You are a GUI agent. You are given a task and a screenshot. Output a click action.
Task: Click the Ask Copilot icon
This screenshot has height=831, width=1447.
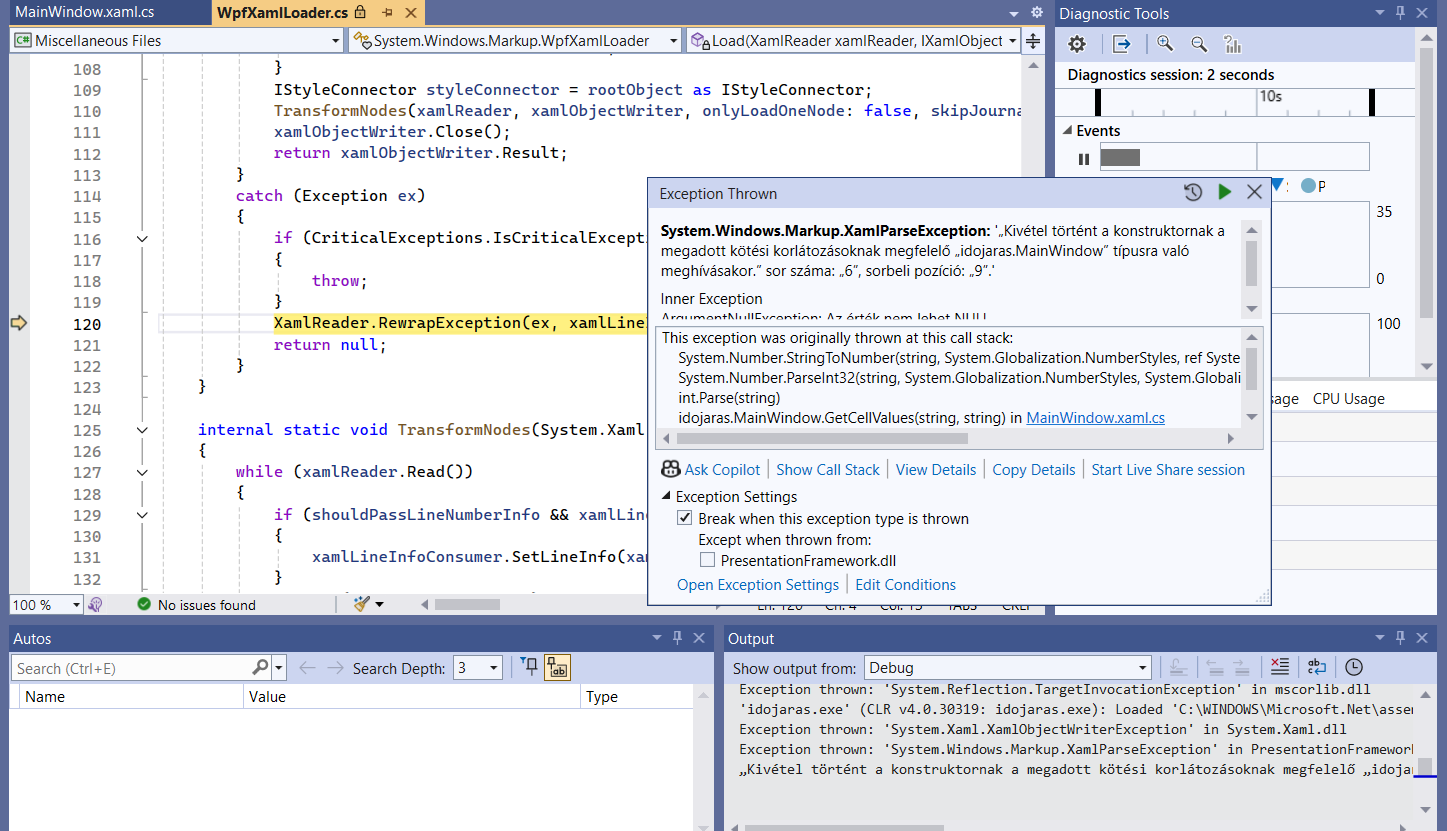pyautogui.click(x=670, y=469)
